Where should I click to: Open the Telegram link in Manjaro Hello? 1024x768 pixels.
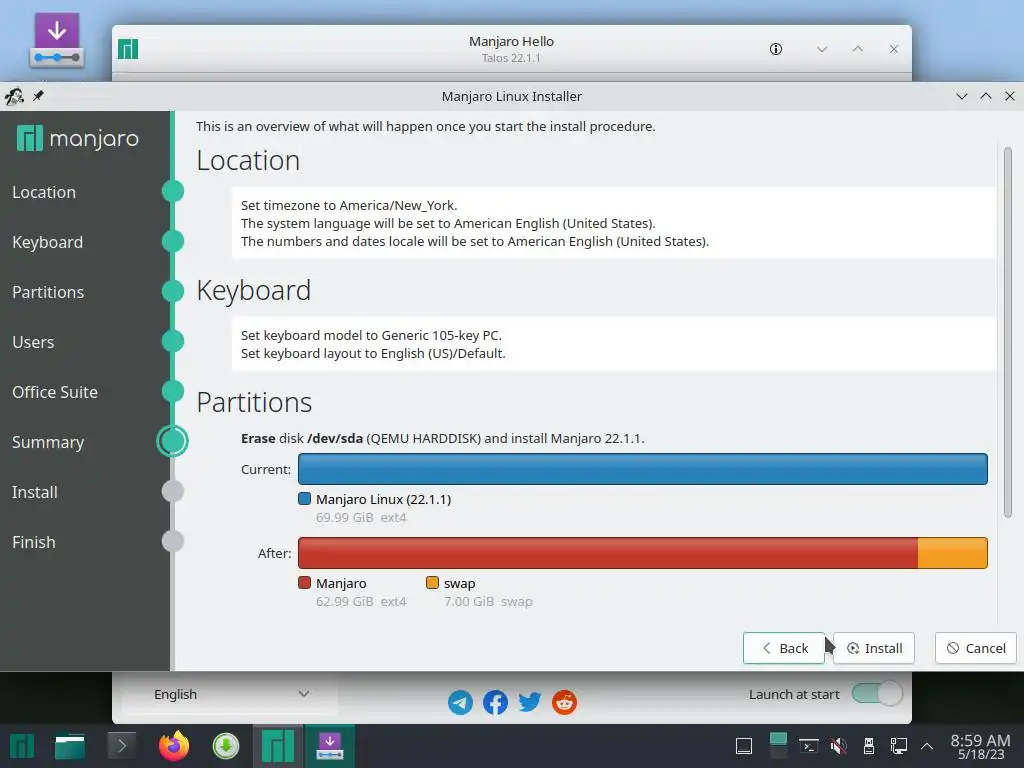click(x=460, y=703)
